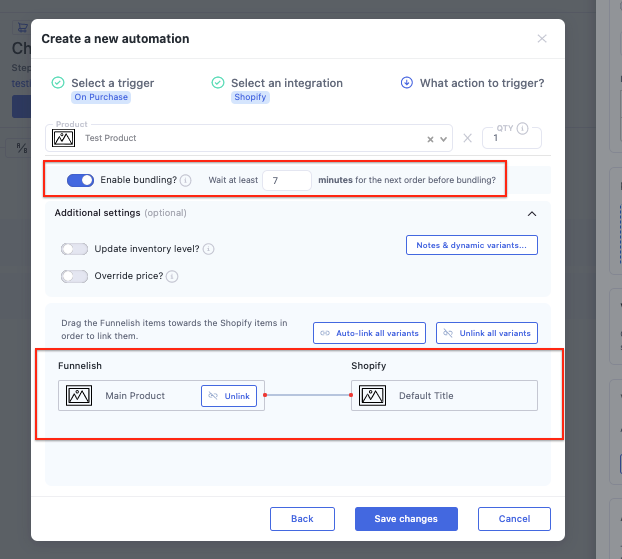Click the Main Product image thumbnail
Viewport: 622px width, 559px height.
79,396
